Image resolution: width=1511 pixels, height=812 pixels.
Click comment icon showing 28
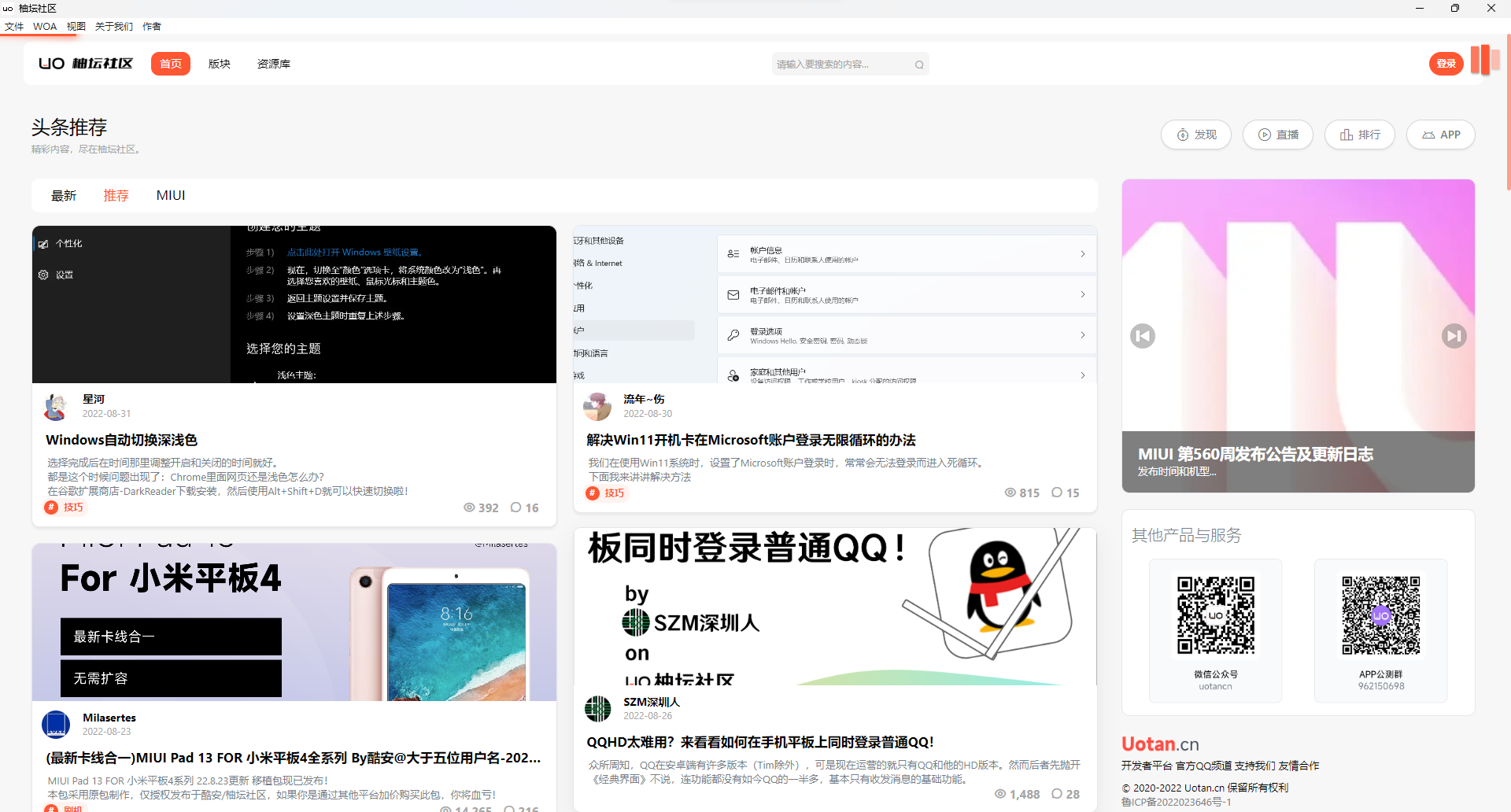(x=1058, y=794)
